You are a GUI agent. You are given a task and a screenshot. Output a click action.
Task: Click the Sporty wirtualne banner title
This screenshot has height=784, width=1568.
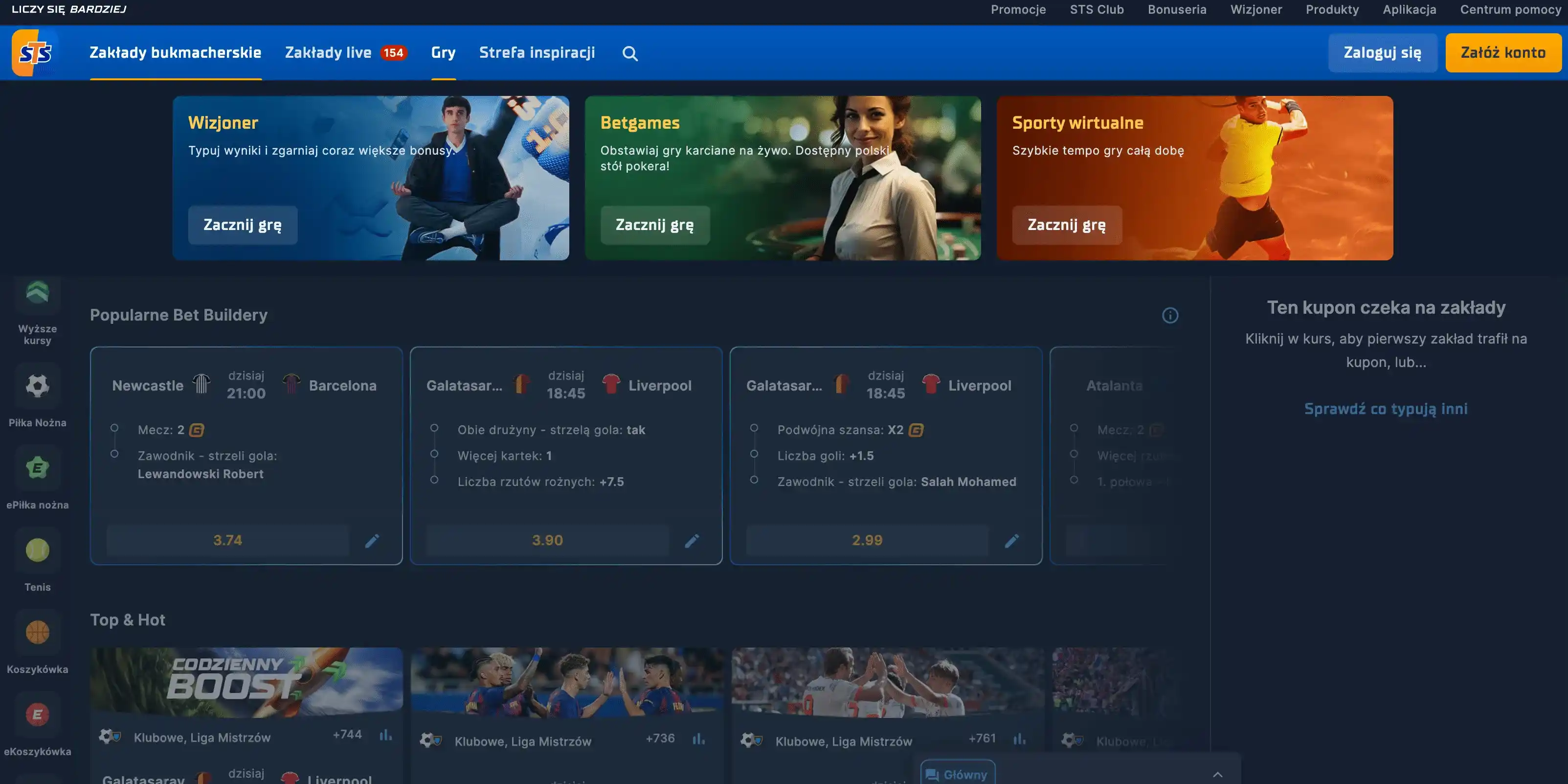coord(1077,123)
